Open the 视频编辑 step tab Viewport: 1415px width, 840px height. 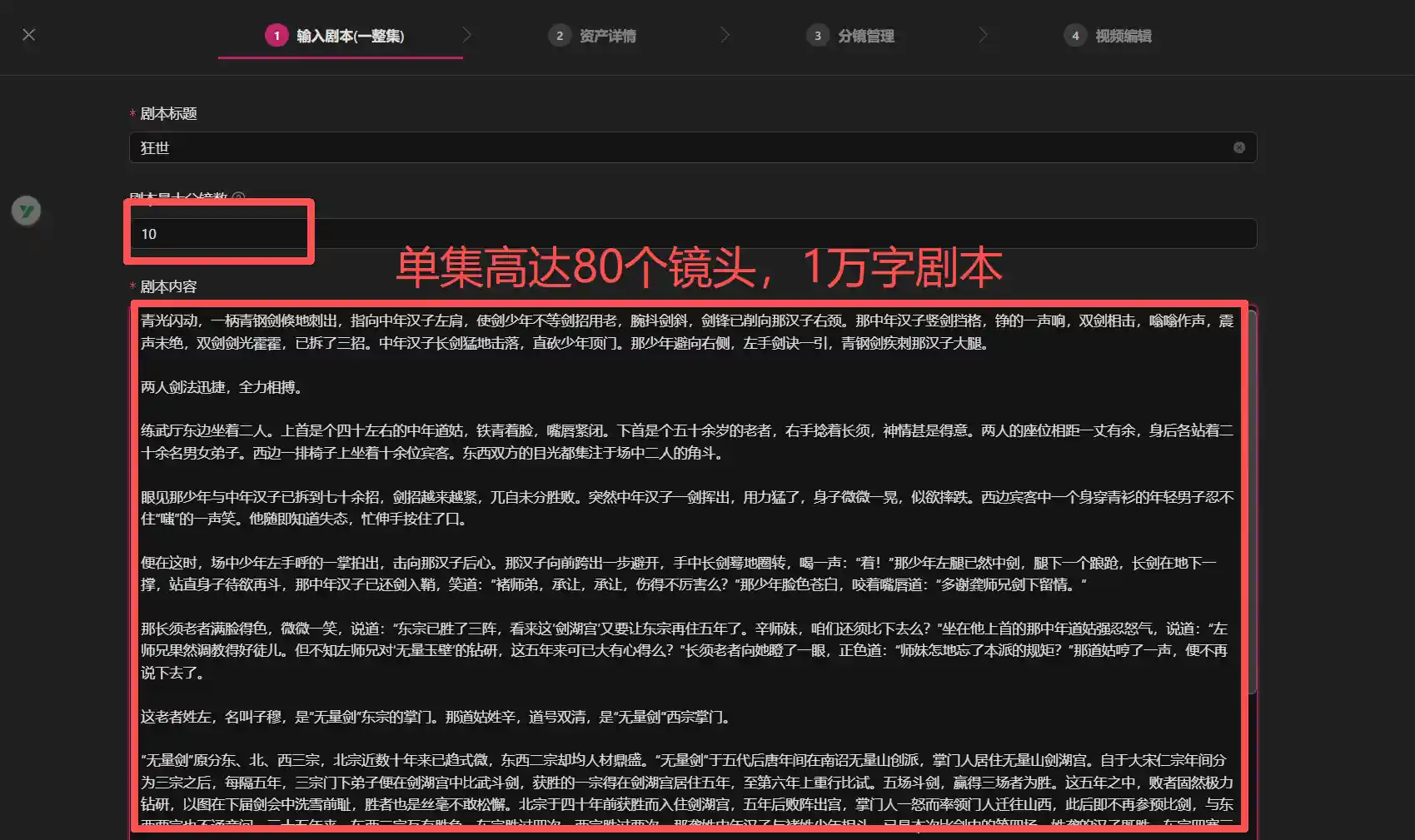point(1123,36)
